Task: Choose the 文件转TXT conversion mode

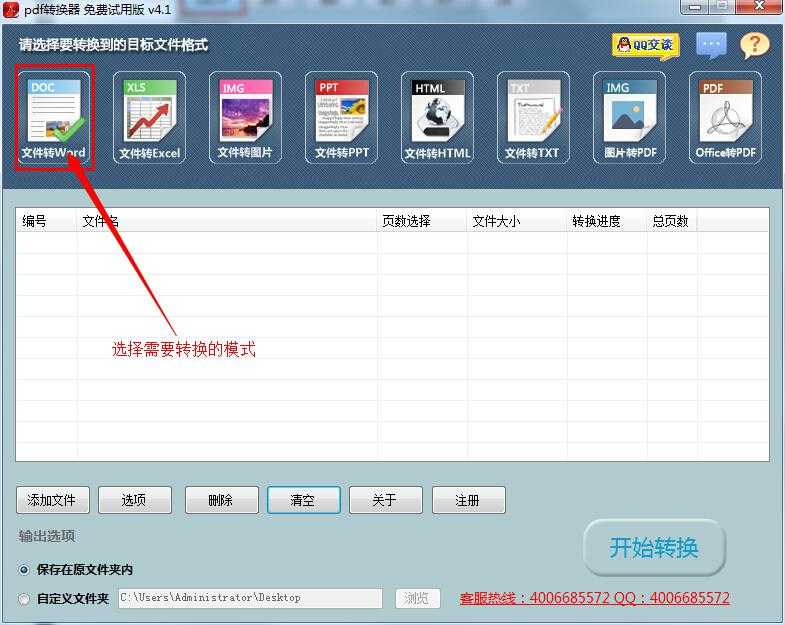Action: pyautogui.click(x=533, y=117)
